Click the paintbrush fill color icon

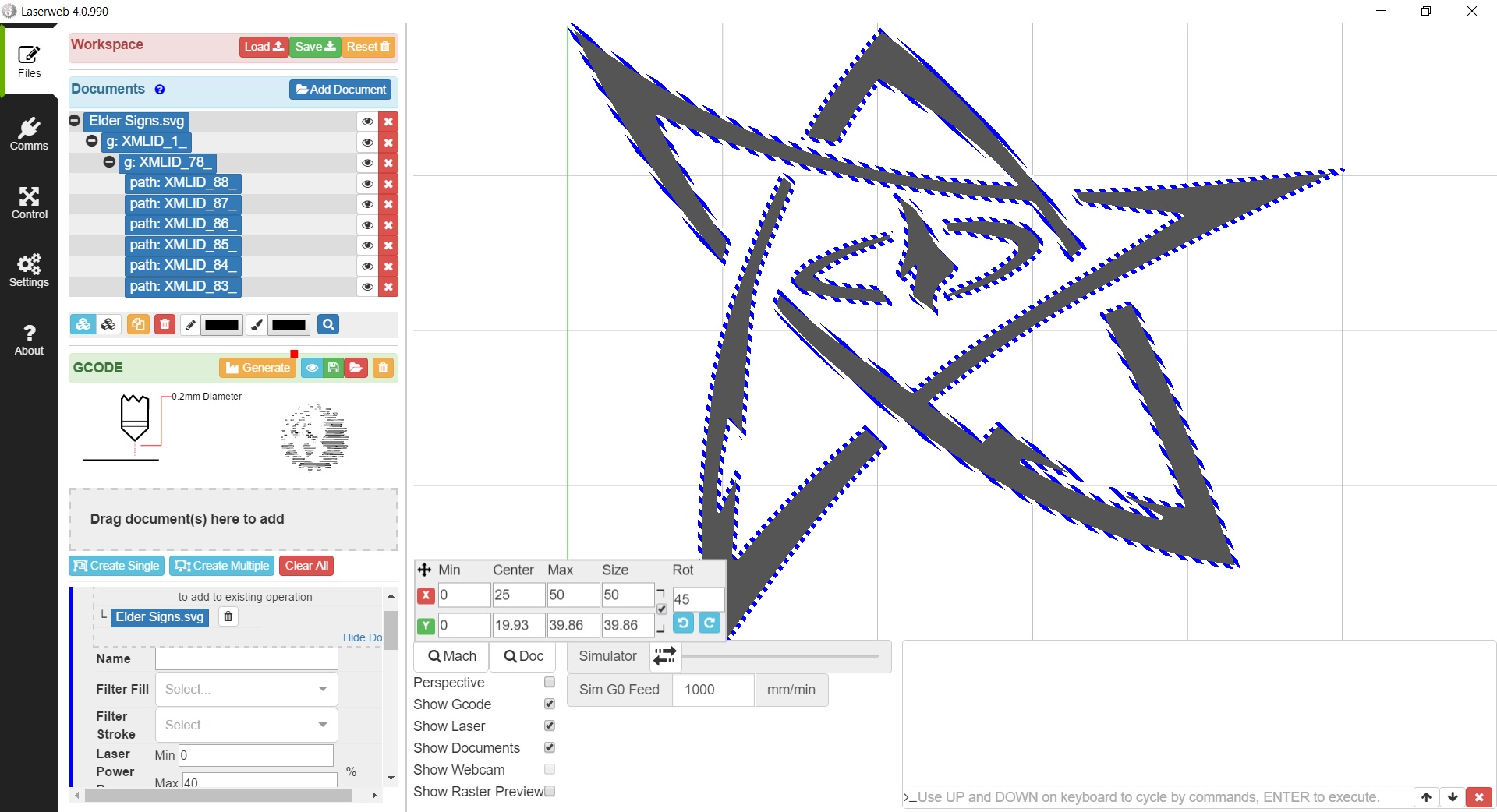point(257,326)
